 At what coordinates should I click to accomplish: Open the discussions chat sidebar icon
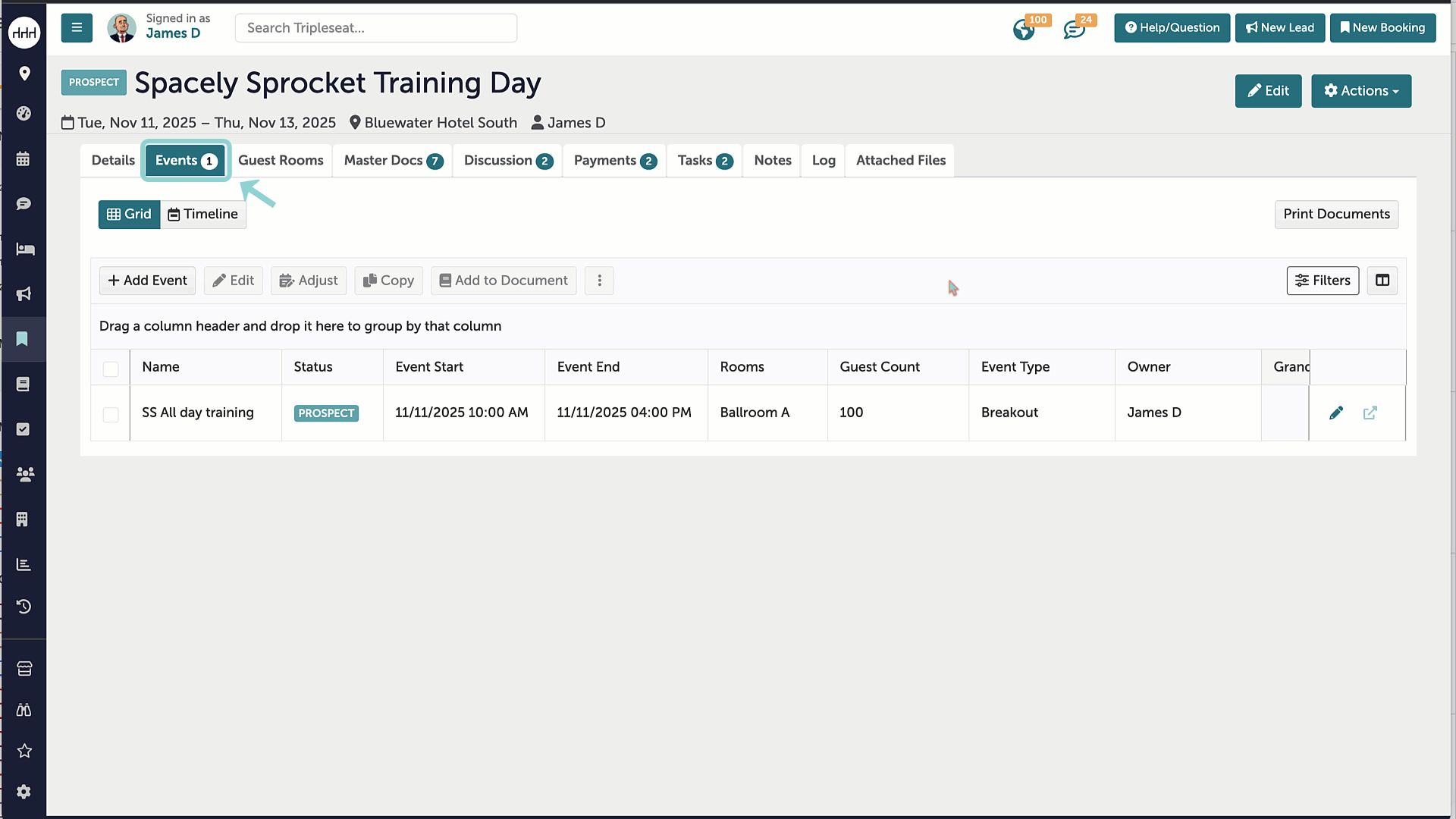point(24,203)
